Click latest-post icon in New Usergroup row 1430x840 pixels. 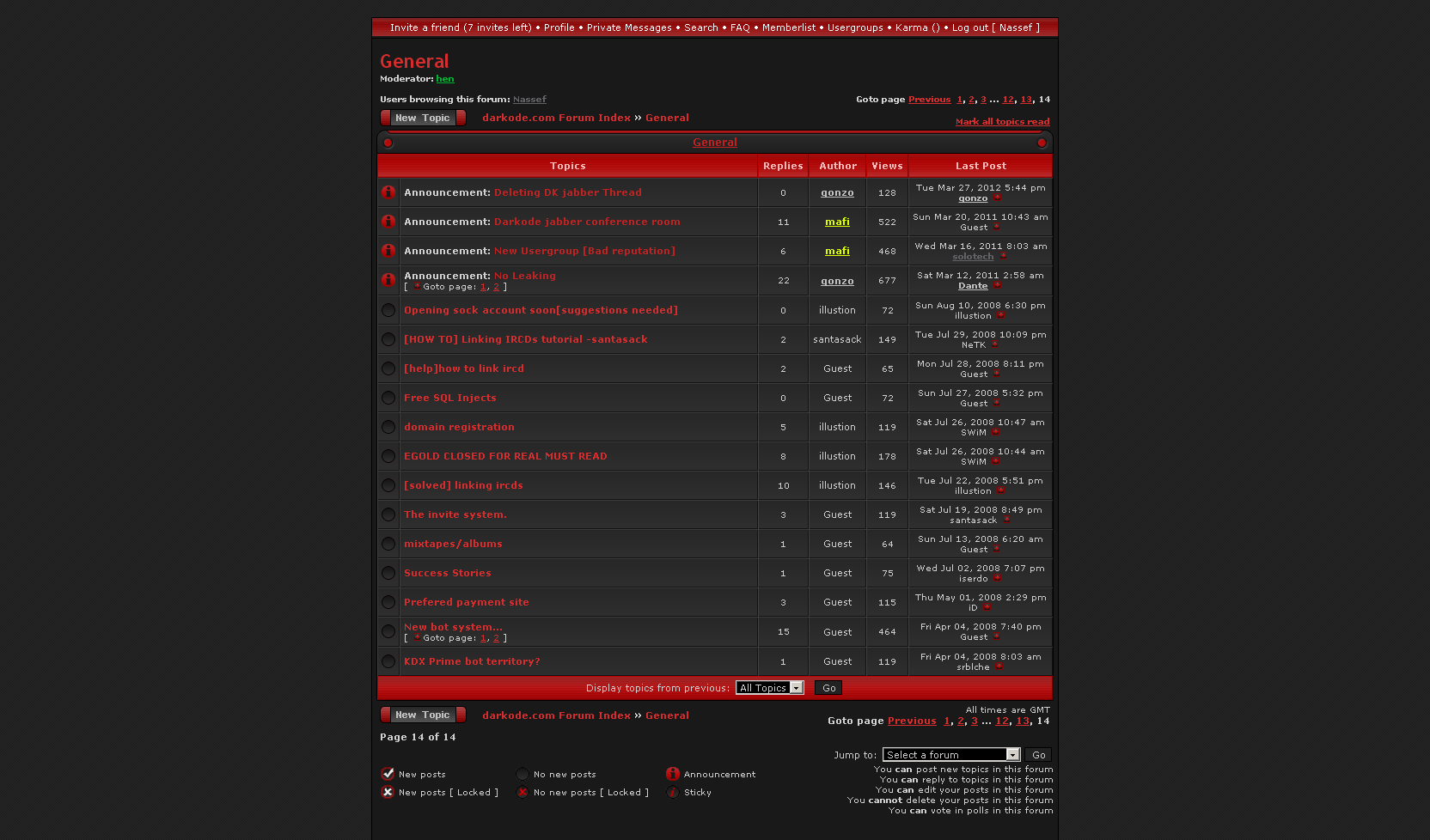(x=1003, y=257)
